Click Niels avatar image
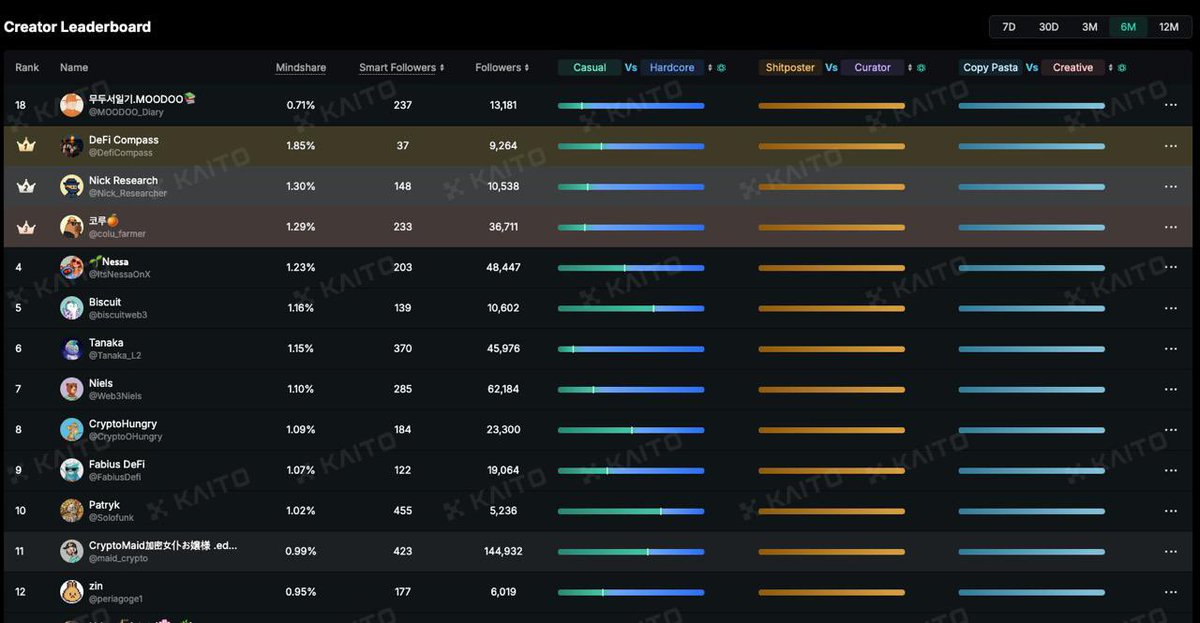 [x=71, y=389]
